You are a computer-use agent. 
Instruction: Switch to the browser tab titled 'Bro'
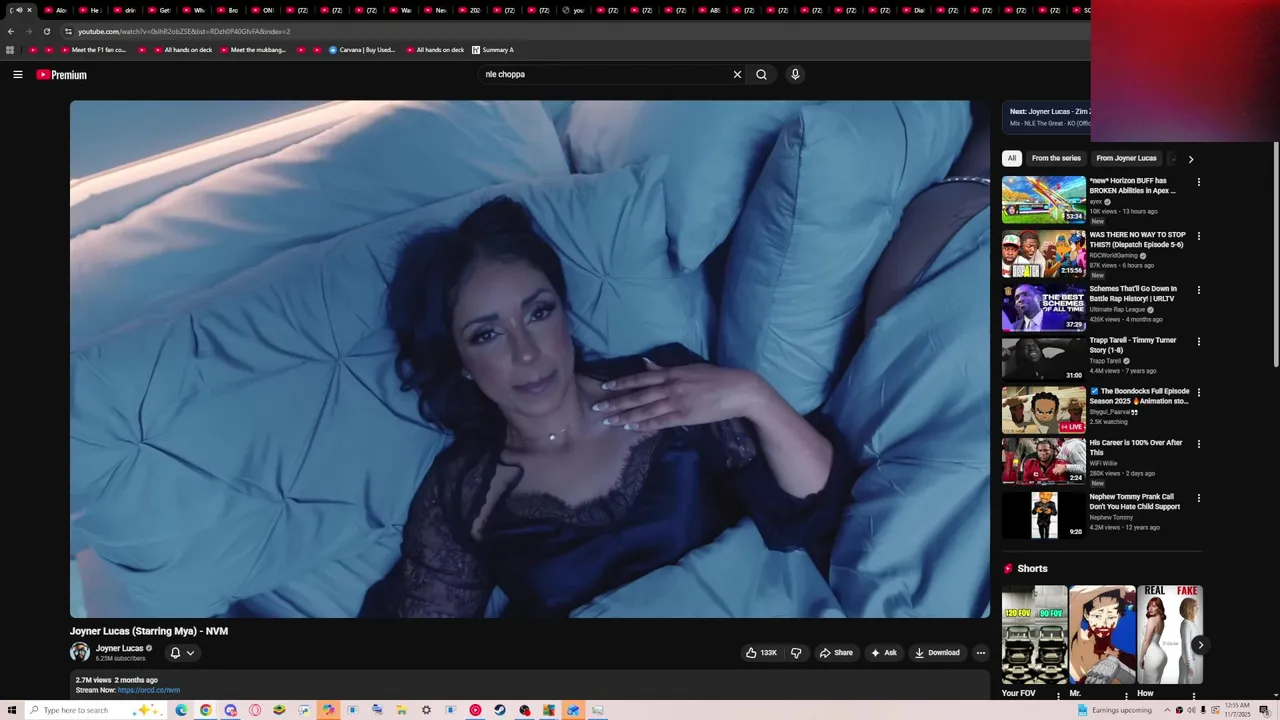pos(227,10)
